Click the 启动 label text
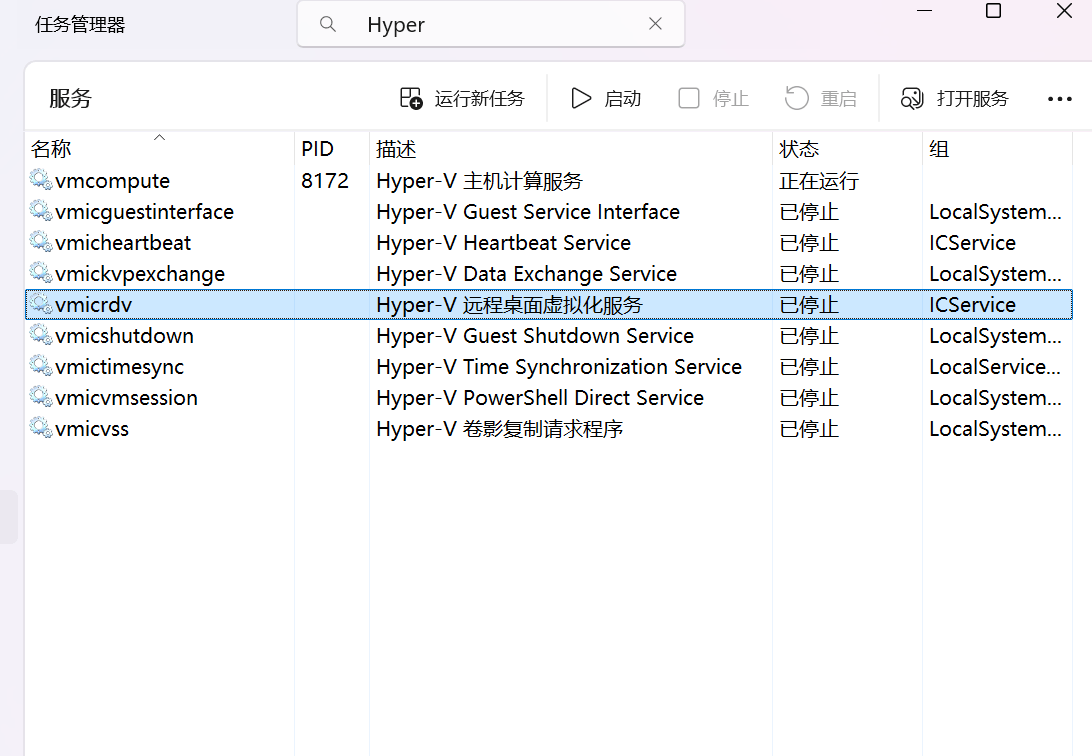Screen dimensions: 1092x756 (623, 99)
